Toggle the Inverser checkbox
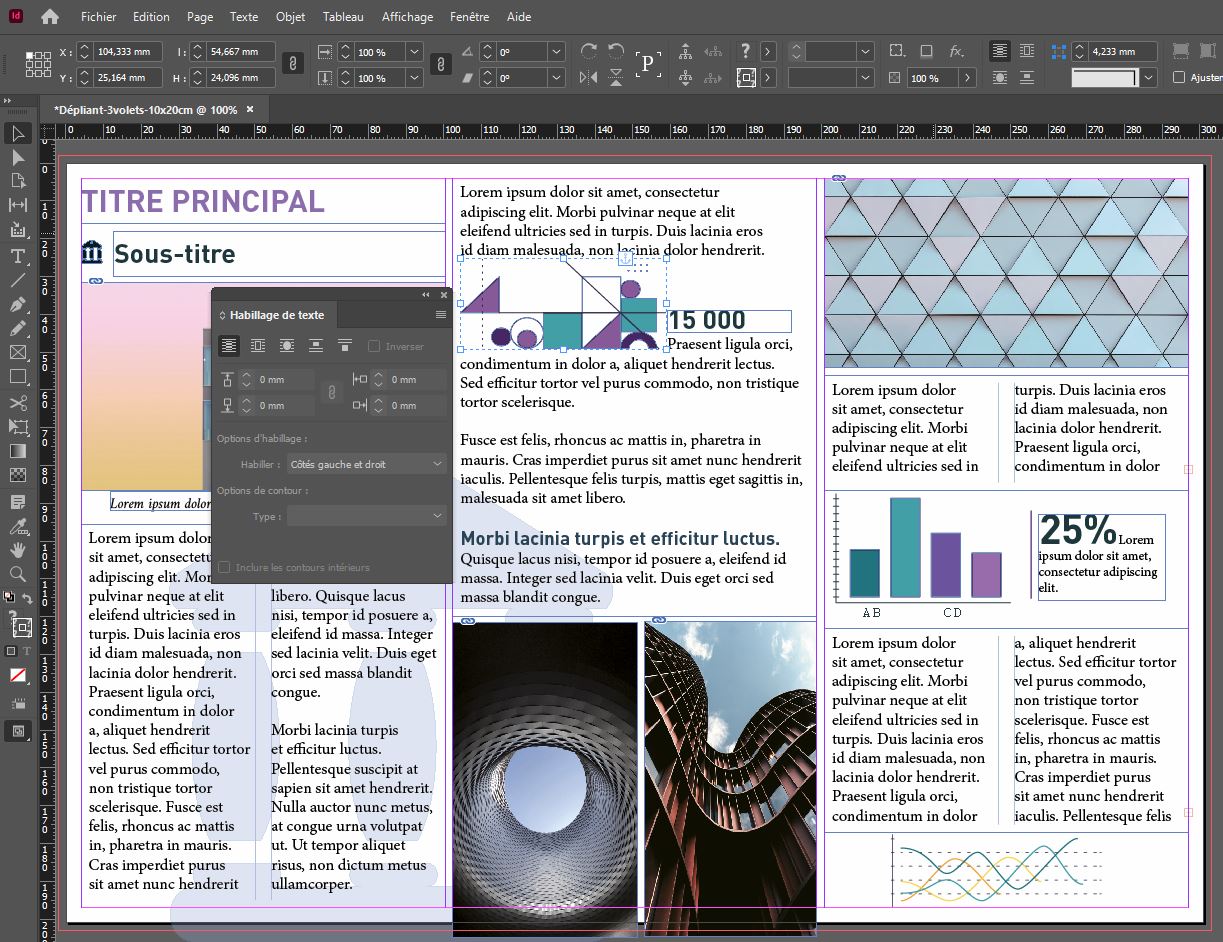Screen dimensions: 1223x942 point(374,346)
